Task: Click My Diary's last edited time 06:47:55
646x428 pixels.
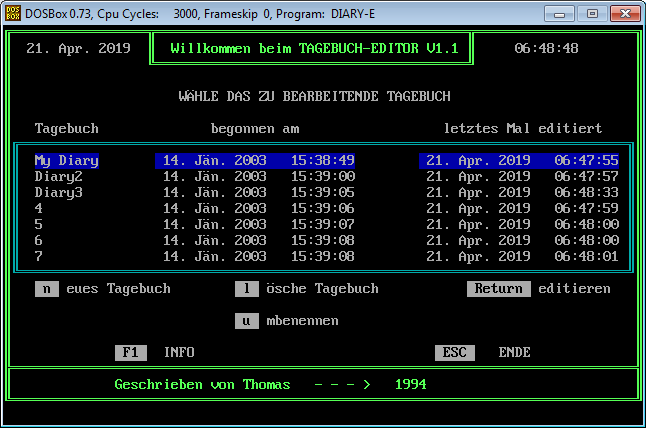Action: (586, 160)
